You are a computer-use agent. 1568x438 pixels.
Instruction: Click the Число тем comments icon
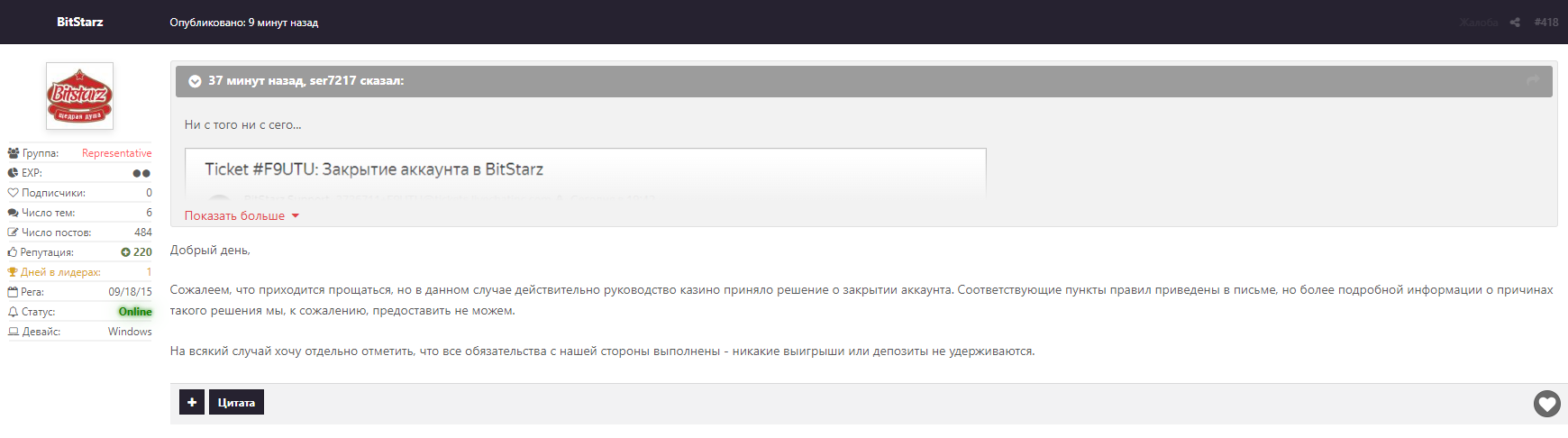[x=13, y=213]
